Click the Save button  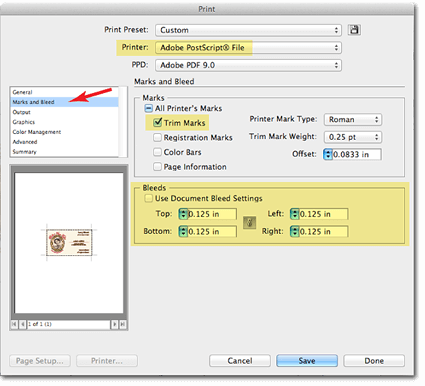coord(307,361)
